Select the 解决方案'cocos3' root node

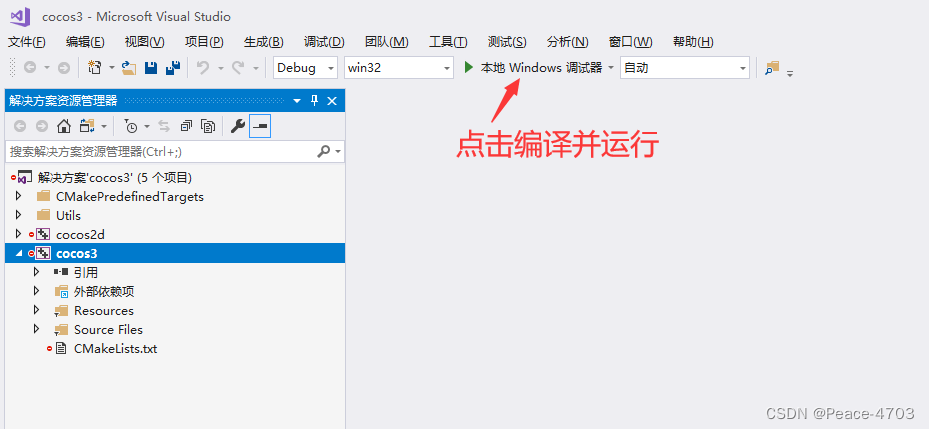(x=114, y=177)
